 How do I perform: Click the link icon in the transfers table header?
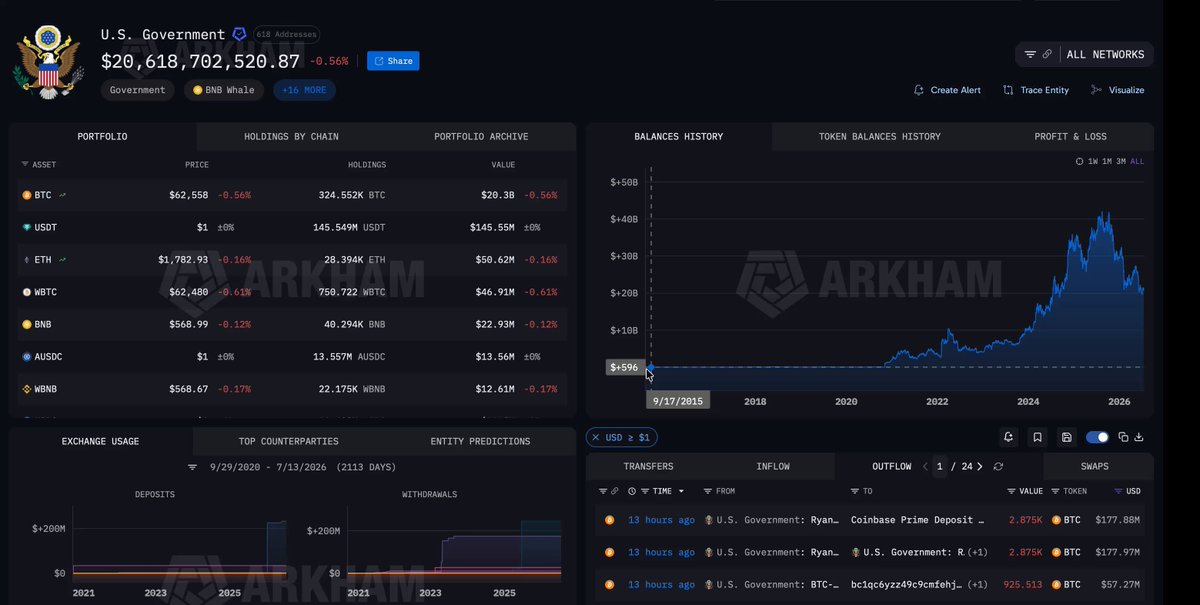[x=614, y=492]
